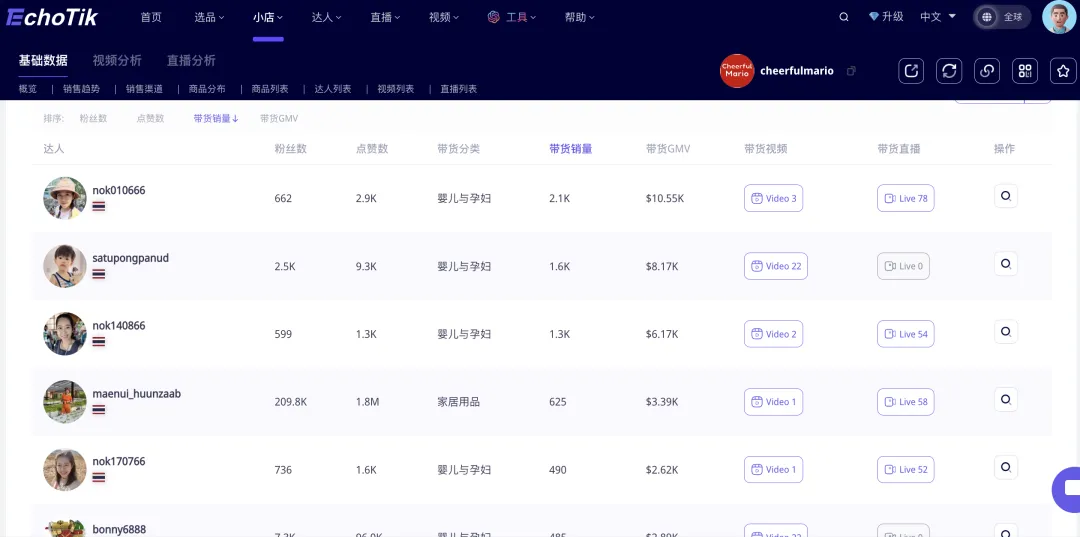
Task: Click the copy link chain icon
Action: (987, 71)
